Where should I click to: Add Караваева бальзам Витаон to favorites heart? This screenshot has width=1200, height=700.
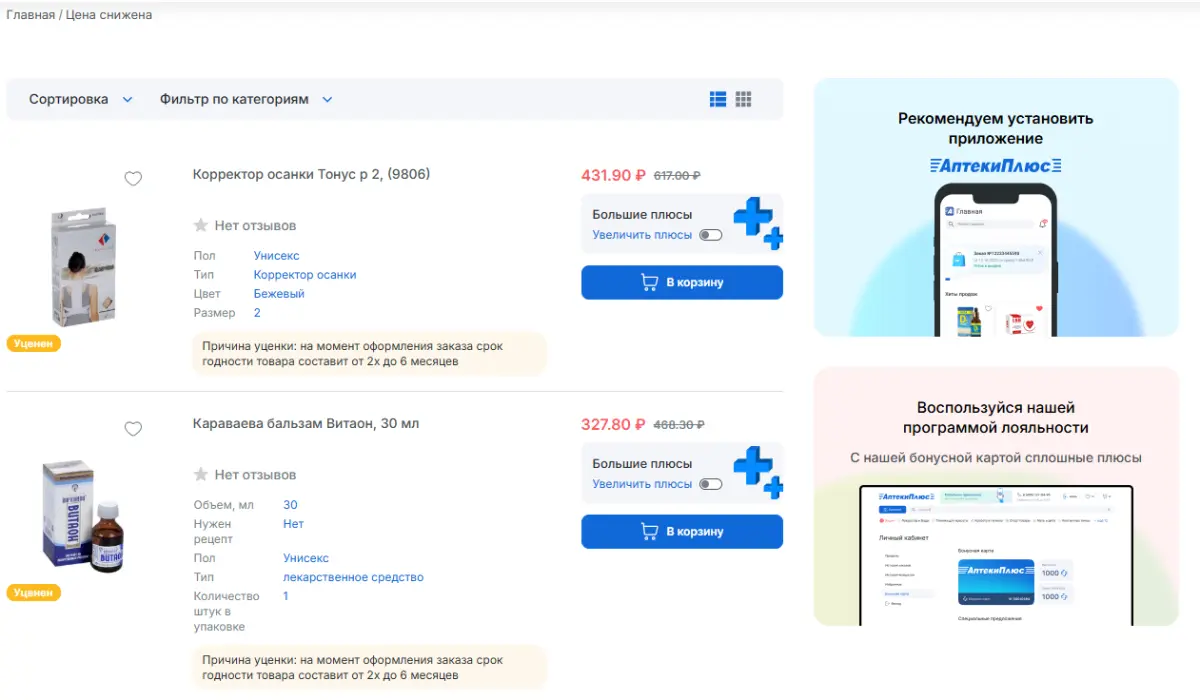coord(133,429)
